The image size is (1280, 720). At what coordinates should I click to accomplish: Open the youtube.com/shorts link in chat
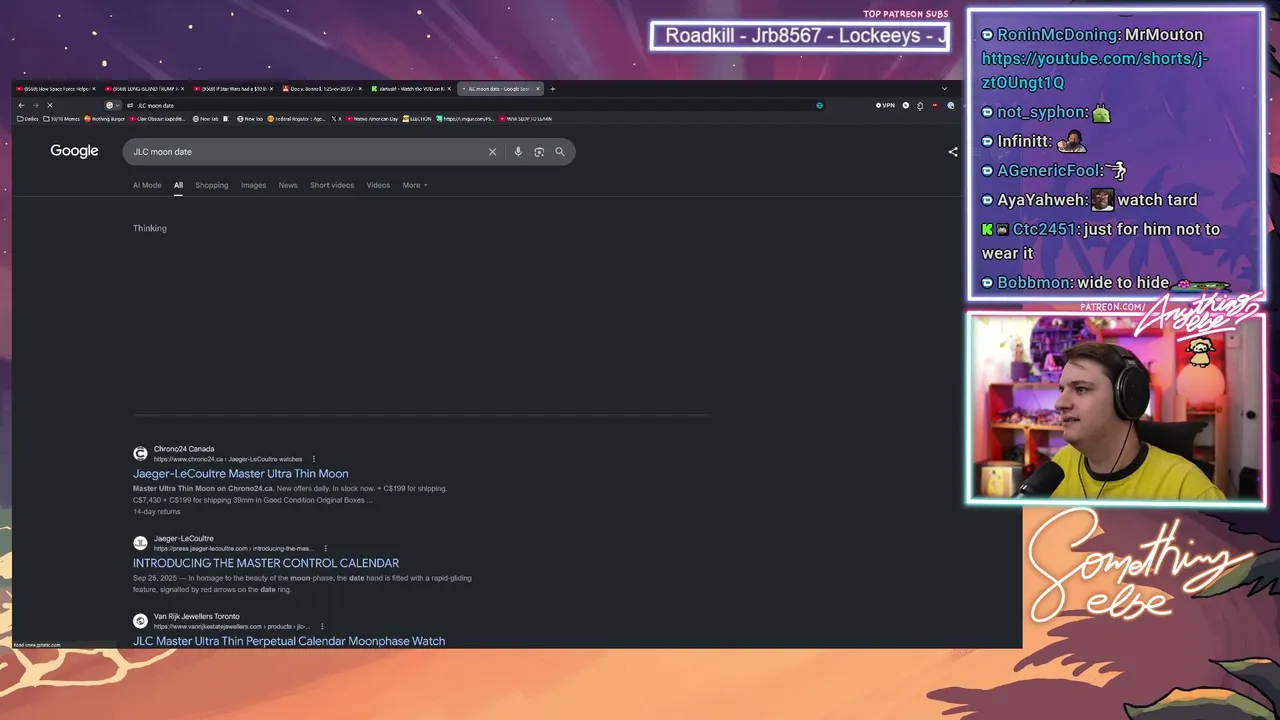click(x=1095, y=70)
